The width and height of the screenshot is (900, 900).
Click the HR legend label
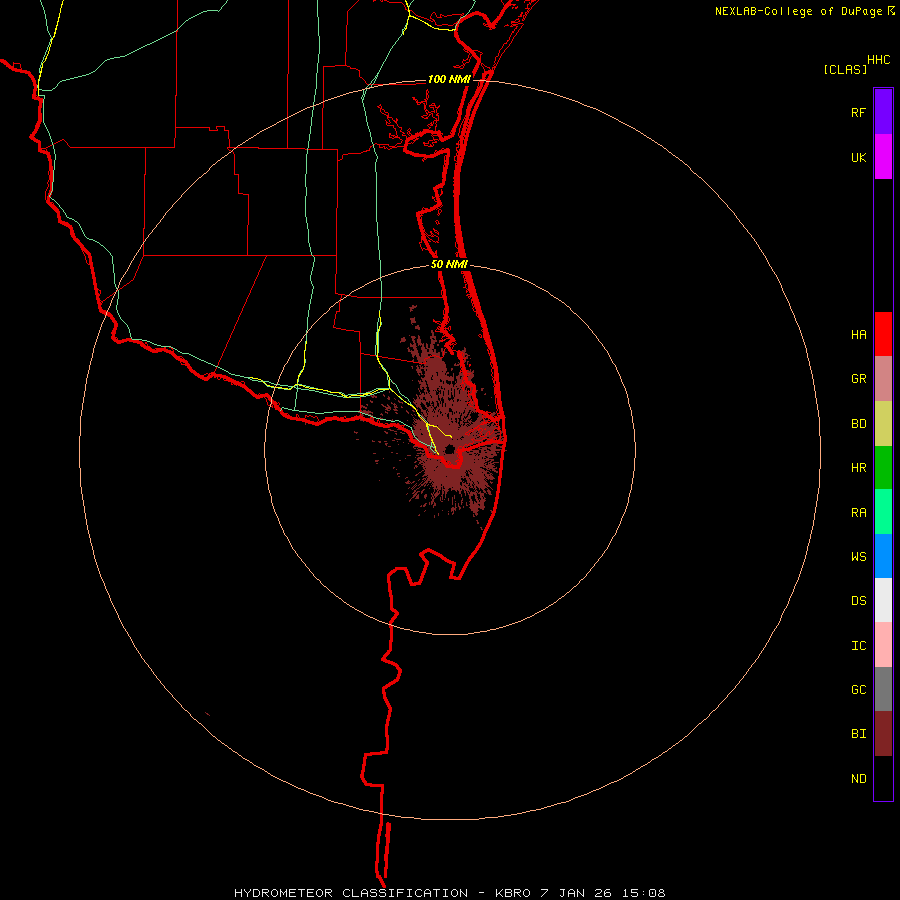coord(858,468)
